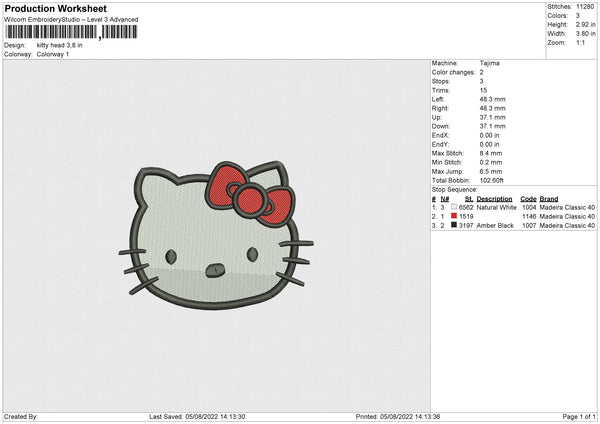Click the kitty head embroidery design preview

pos(216,235)
